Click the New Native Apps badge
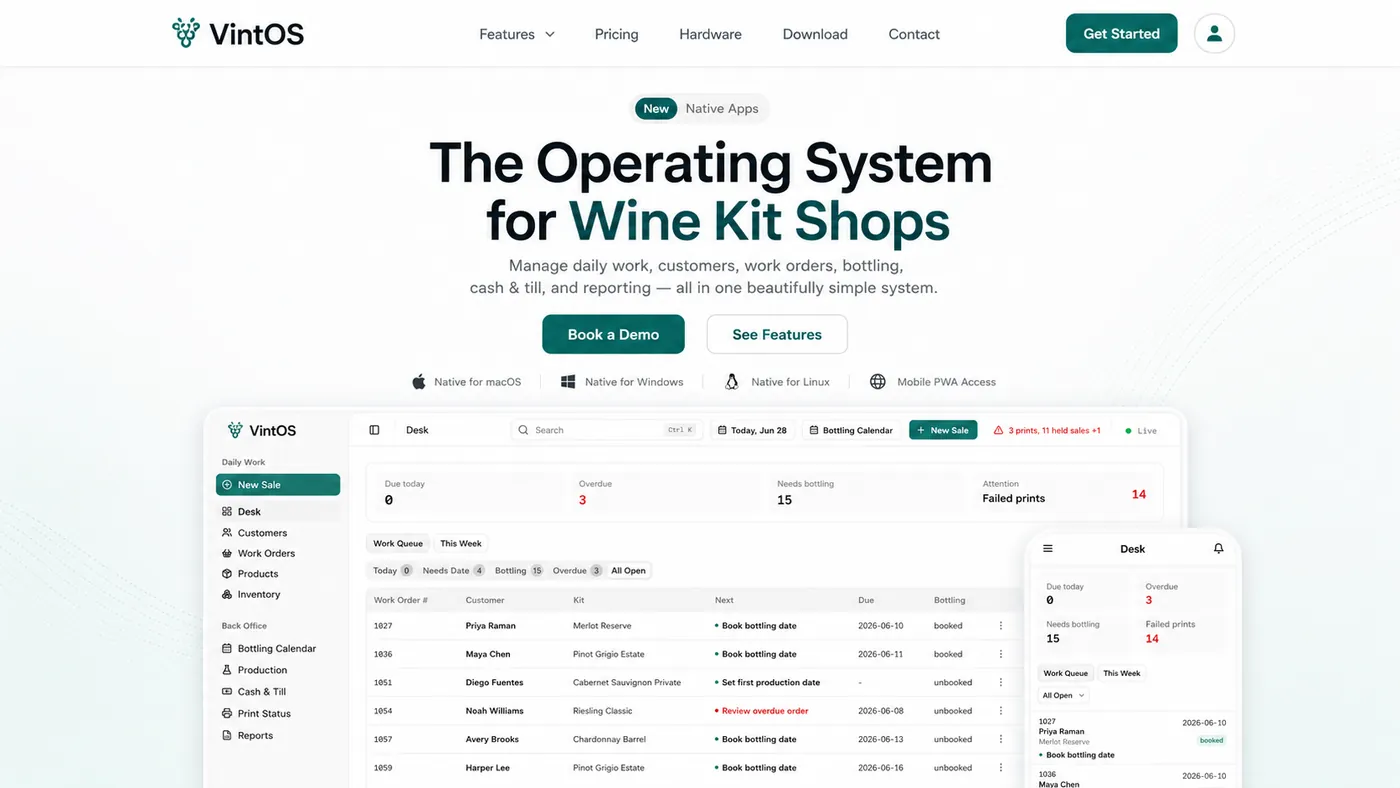Screen dimensions: 1400x788 (699, 109)
